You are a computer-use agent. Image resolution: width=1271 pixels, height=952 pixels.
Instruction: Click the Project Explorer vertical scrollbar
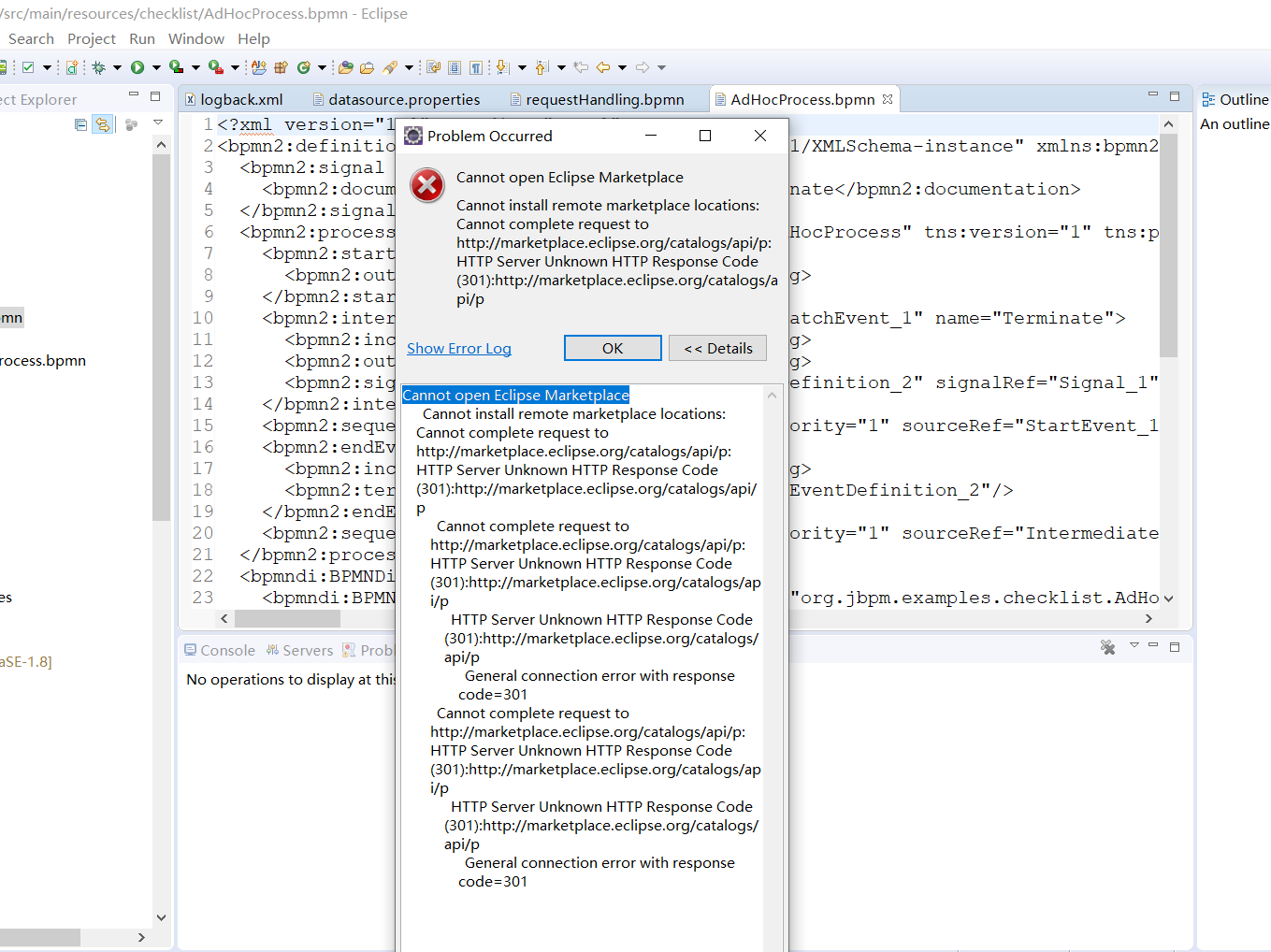tap(161, 337)
